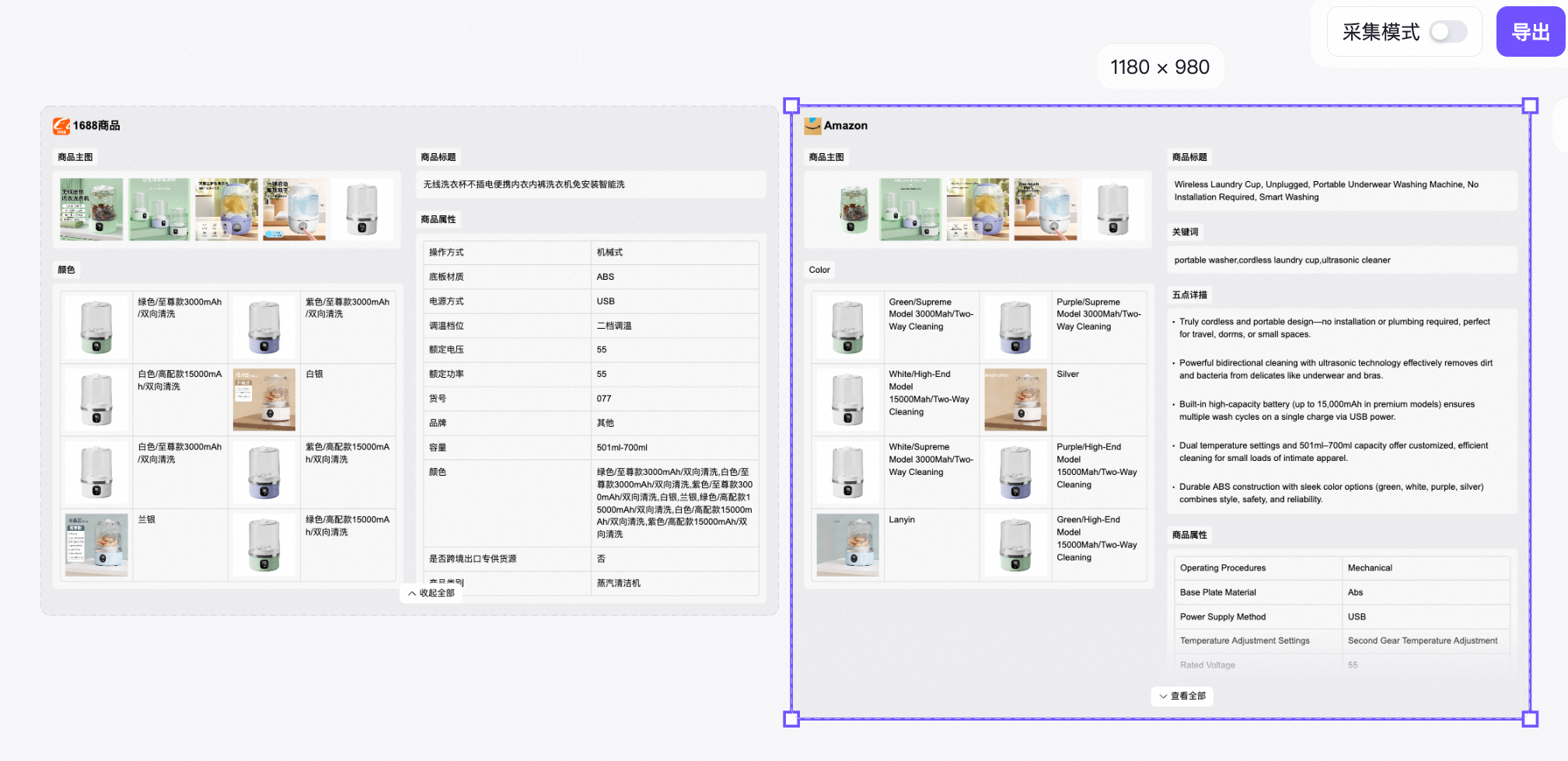The image size is (1568, 761).
Task: Click the 1180 × 980 dimension indicator
Action: click(x=1160, y=66)
